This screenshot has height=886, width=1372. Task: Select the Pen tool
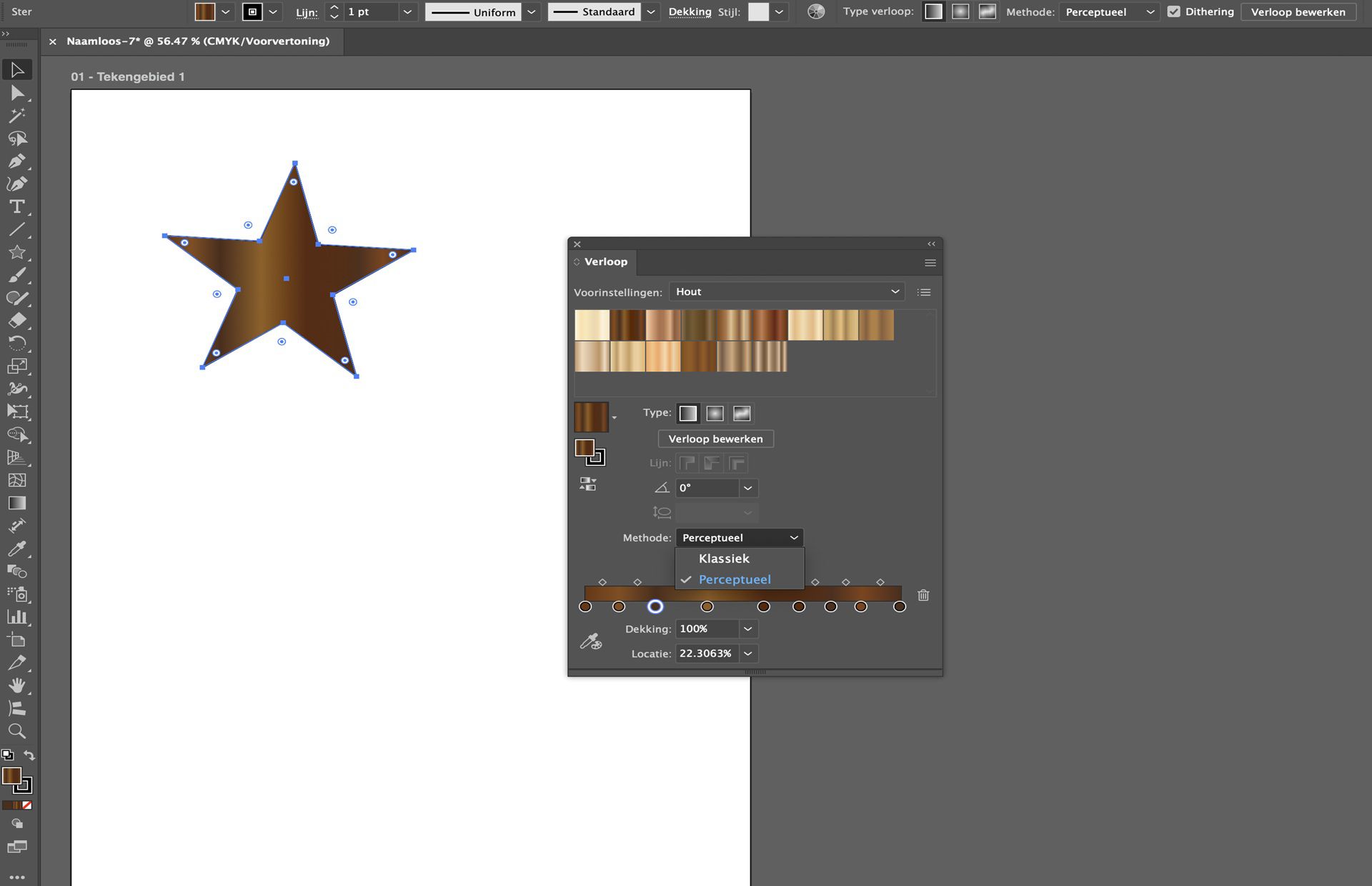click(17, 161)
